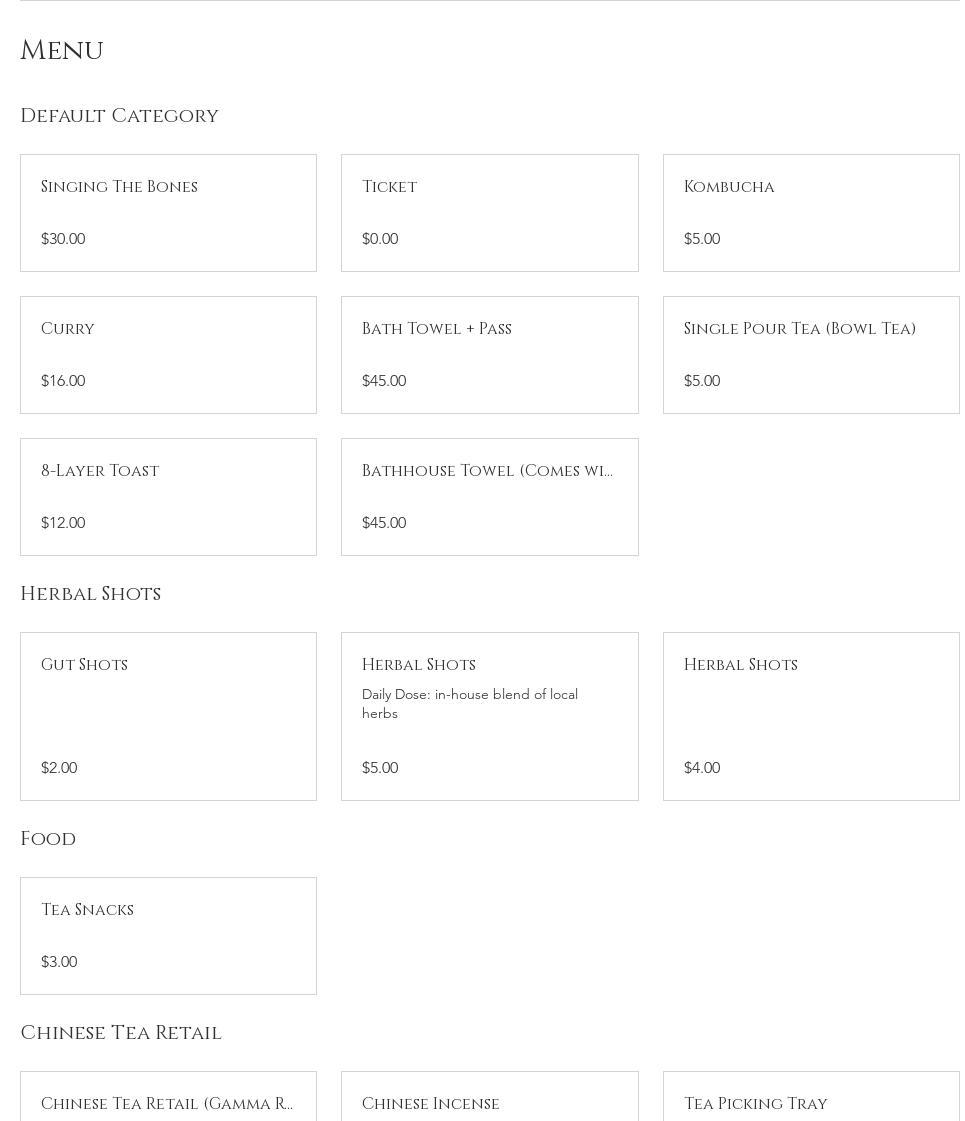Open the Tea Snacks menu item
The width and height of the screenshot is (965, 1121).
pos(168,935)
